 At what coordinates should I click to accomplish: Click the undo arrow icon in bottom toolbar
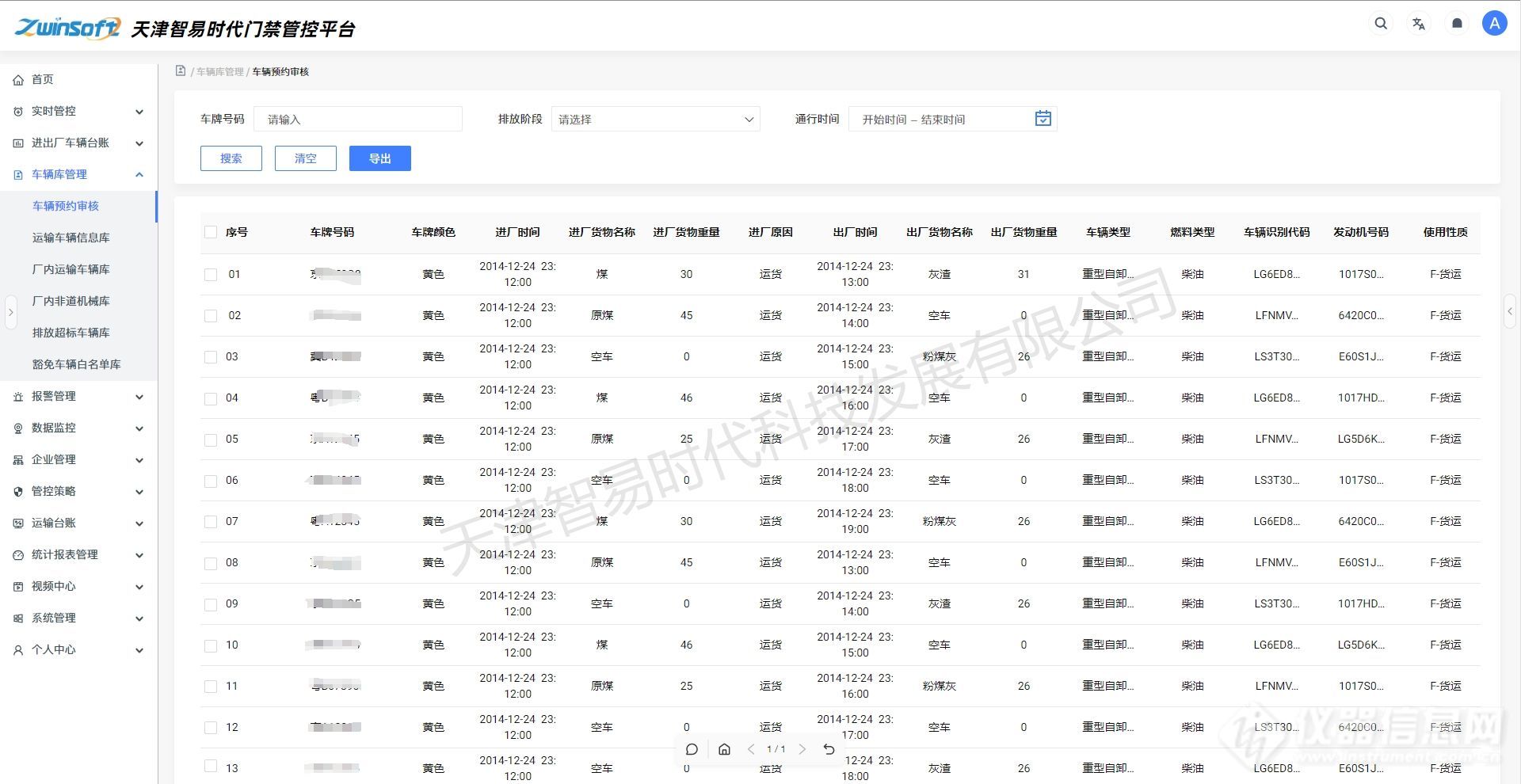click(829, 749)
